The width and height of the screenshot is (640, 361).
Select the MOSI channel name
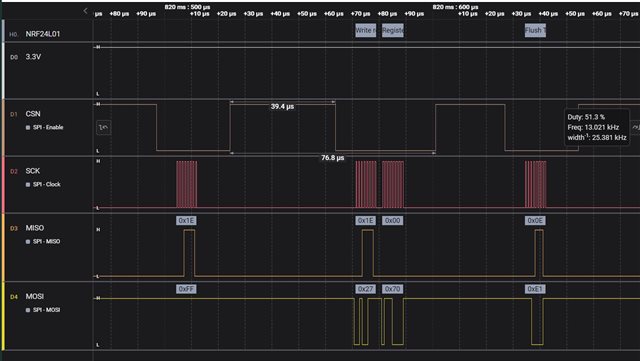coord(35,296)
